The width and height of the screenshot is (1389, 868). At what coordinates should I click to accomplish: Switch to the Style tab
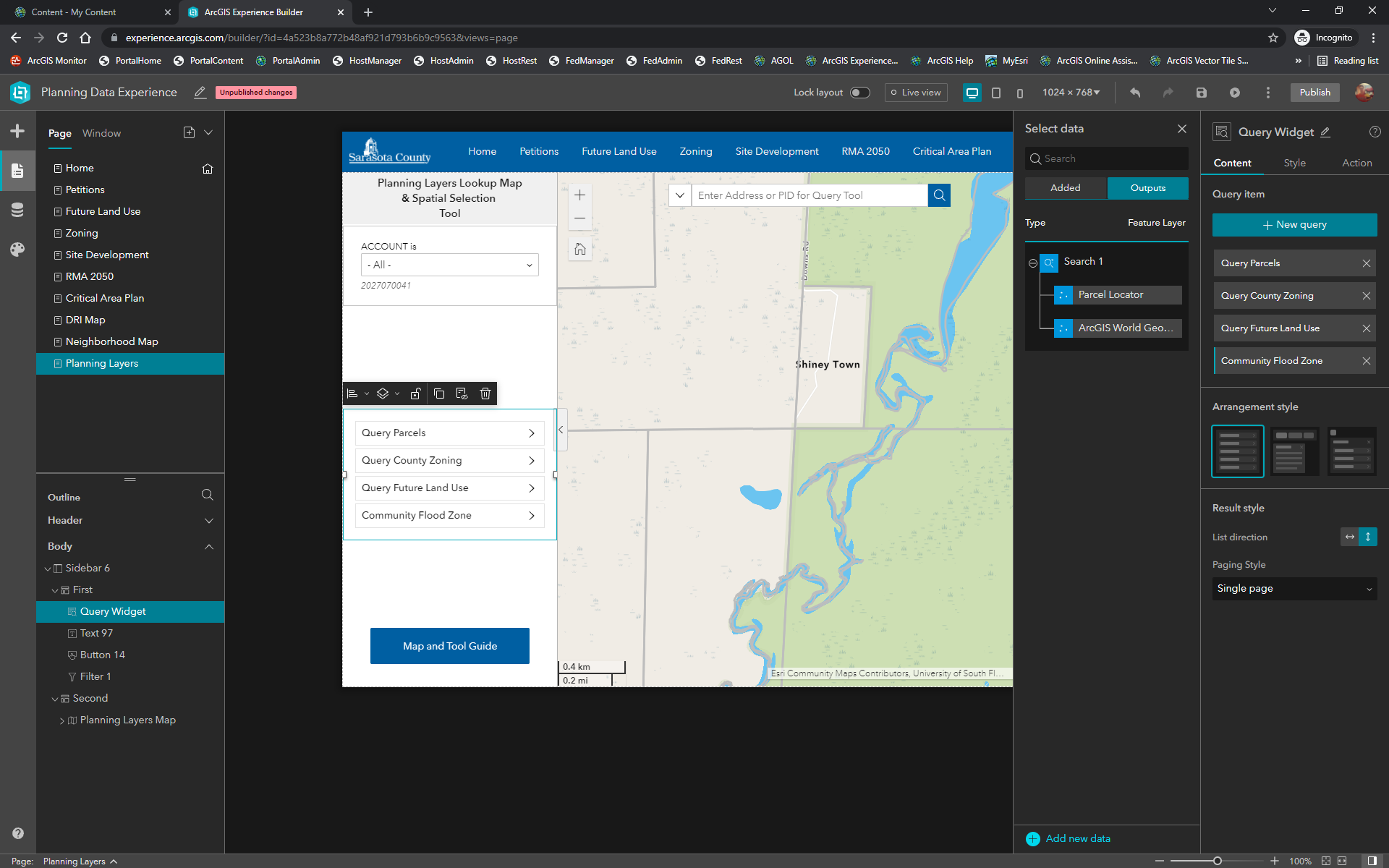(1294, 163)
